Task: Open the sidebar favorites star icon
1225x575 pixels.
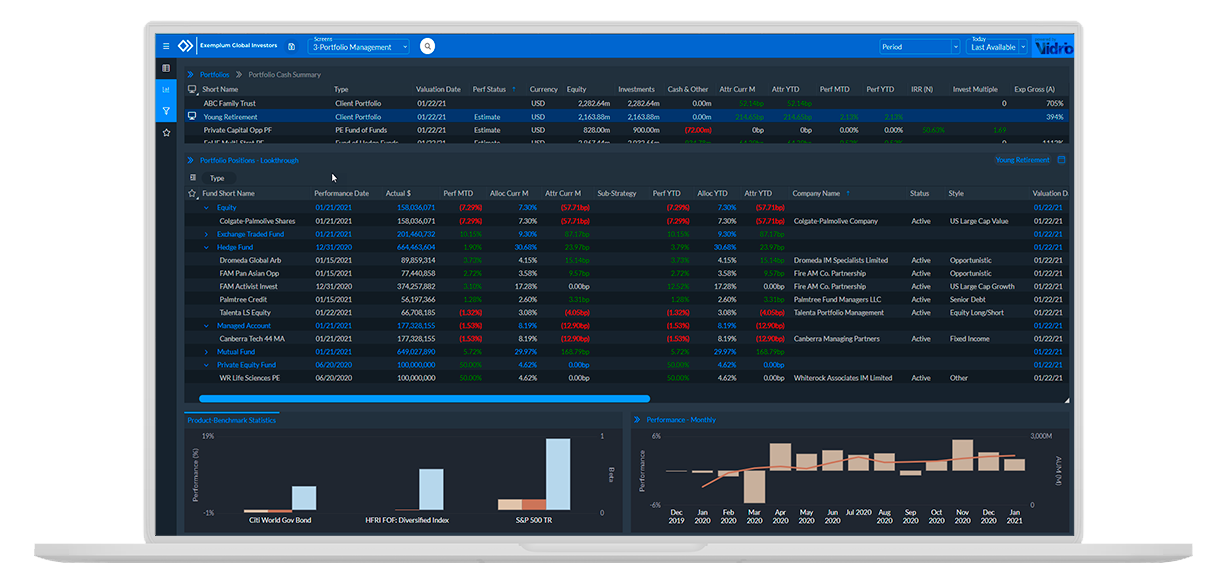Action: [x=166, y=132]
